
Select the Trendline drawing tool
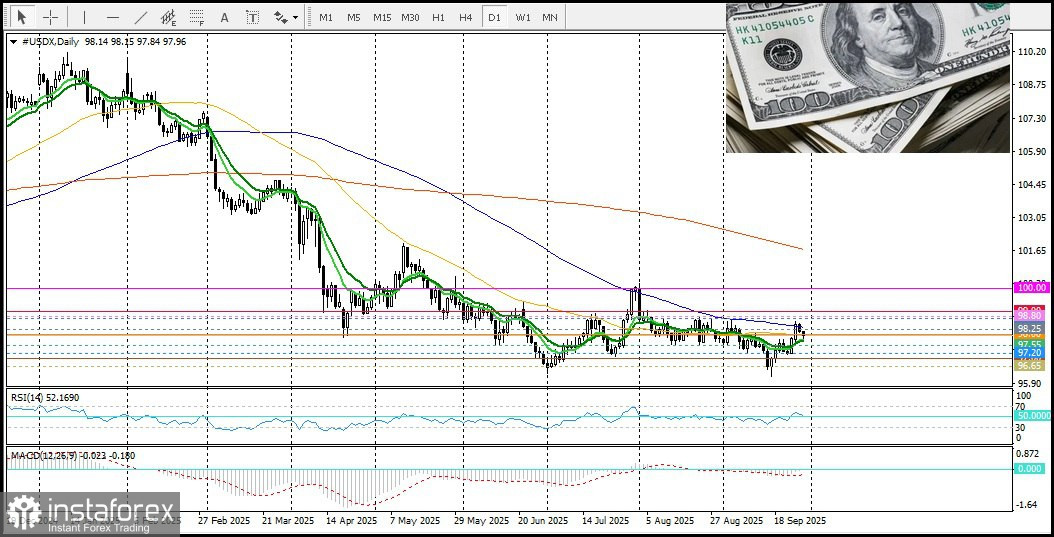click(140, 17)
